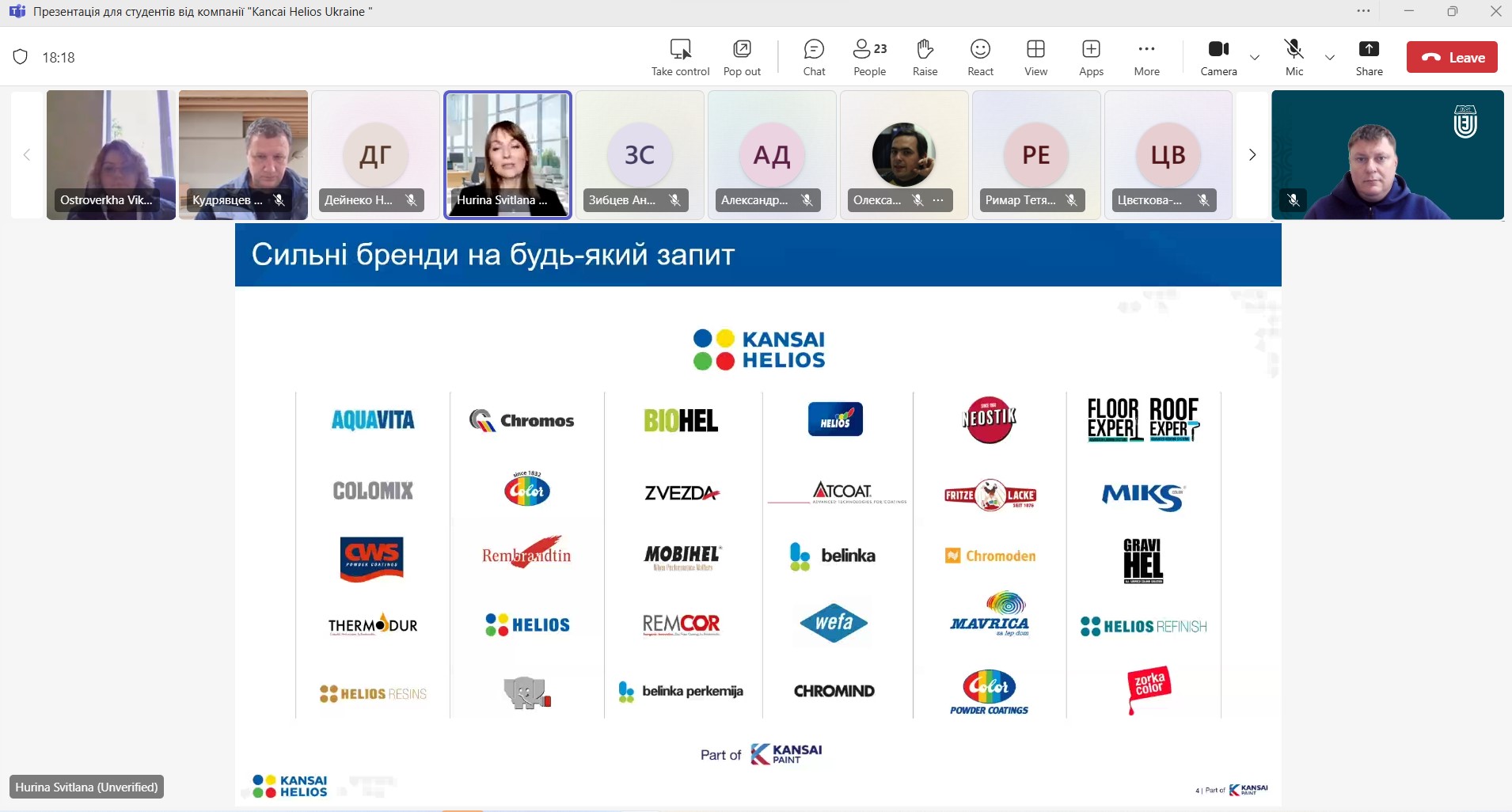Leave the meeting with the red button
This screenshot has height=812, width=1512.
(x=1452, y=57)
